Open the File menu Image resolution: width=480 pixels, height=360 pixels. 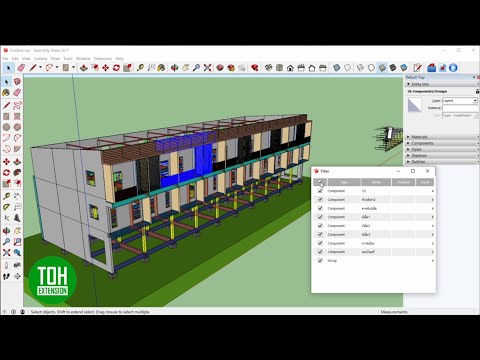coord(5,59)
